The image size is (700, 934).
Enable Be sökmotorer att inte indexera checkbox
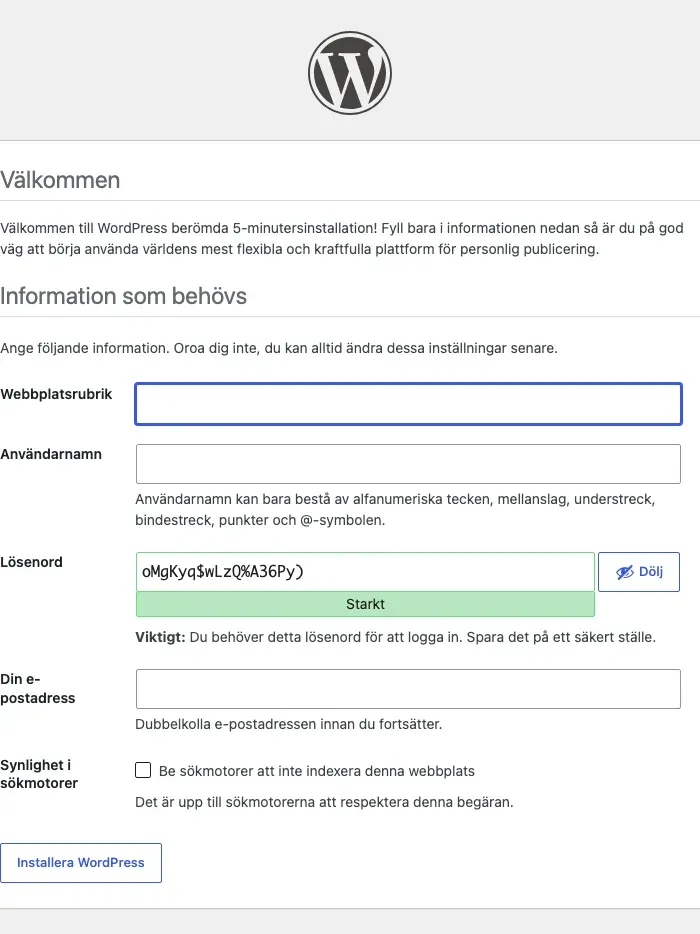point(143,770)
